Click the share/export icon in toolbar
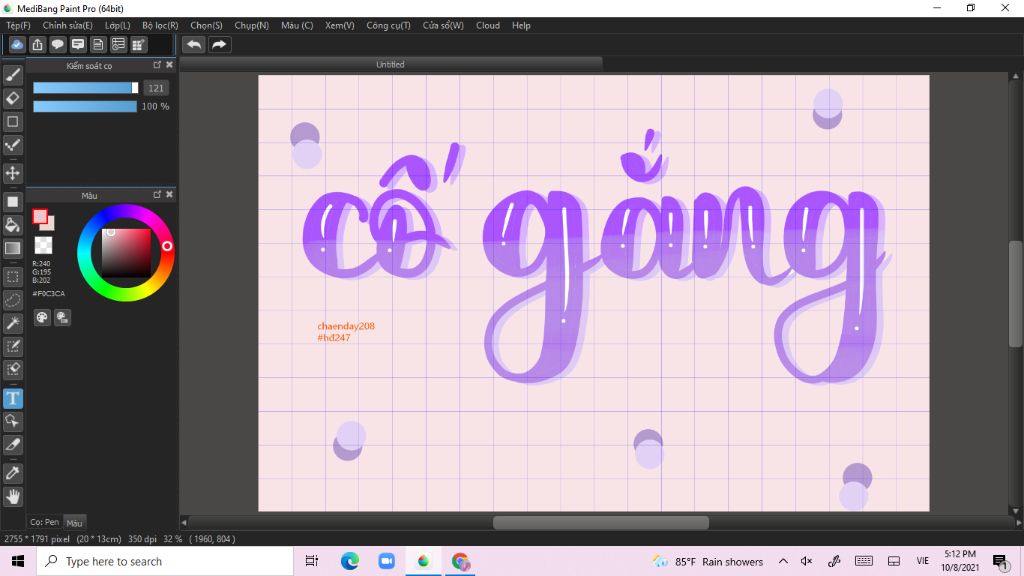The height and width of the screenshot is (576, 1024). click(37, 44)
